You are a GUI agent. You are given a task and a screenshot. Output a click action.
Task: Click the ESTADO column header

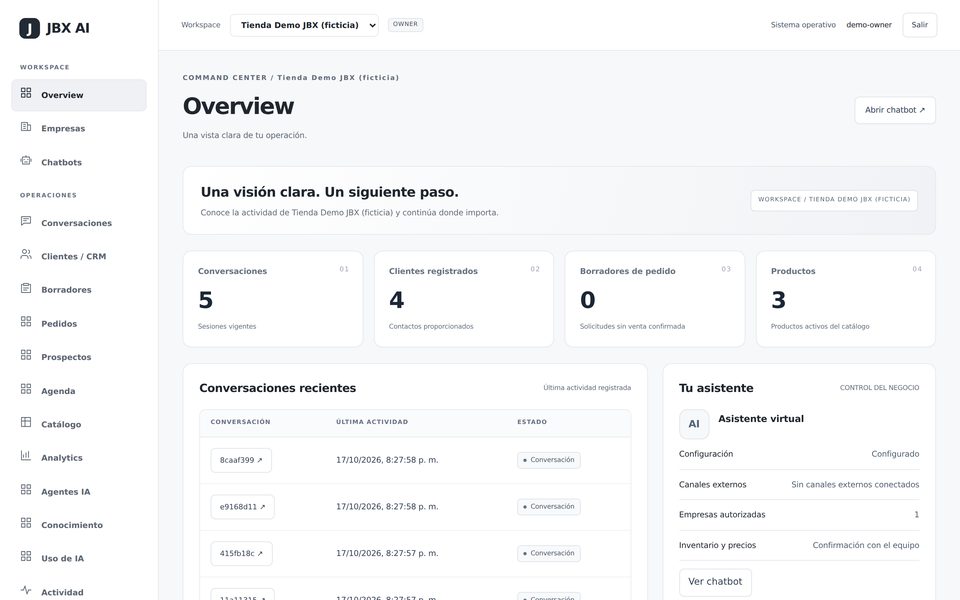532,422
